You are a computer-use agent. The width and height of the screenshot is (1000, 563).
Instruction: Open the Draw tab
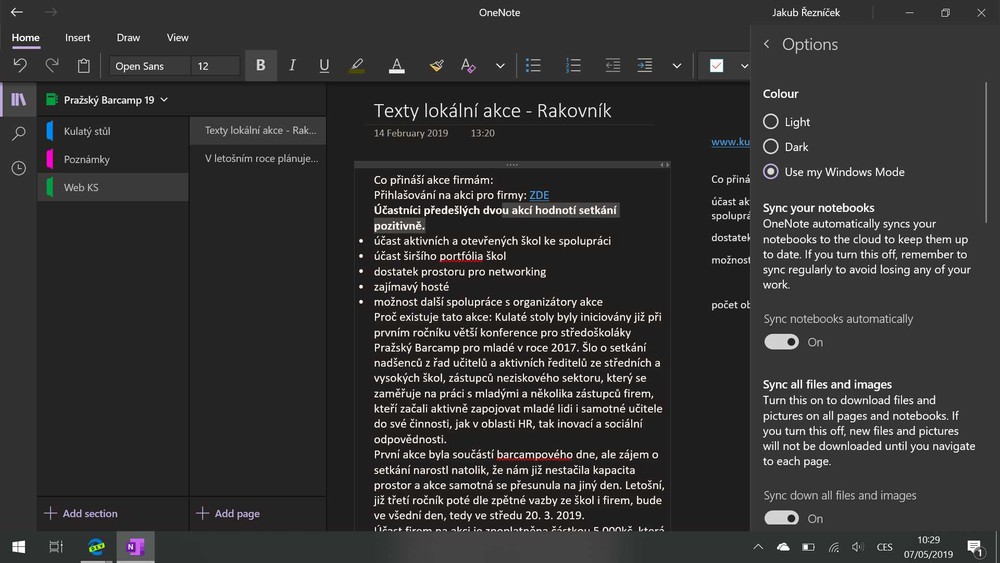point(128,38)
